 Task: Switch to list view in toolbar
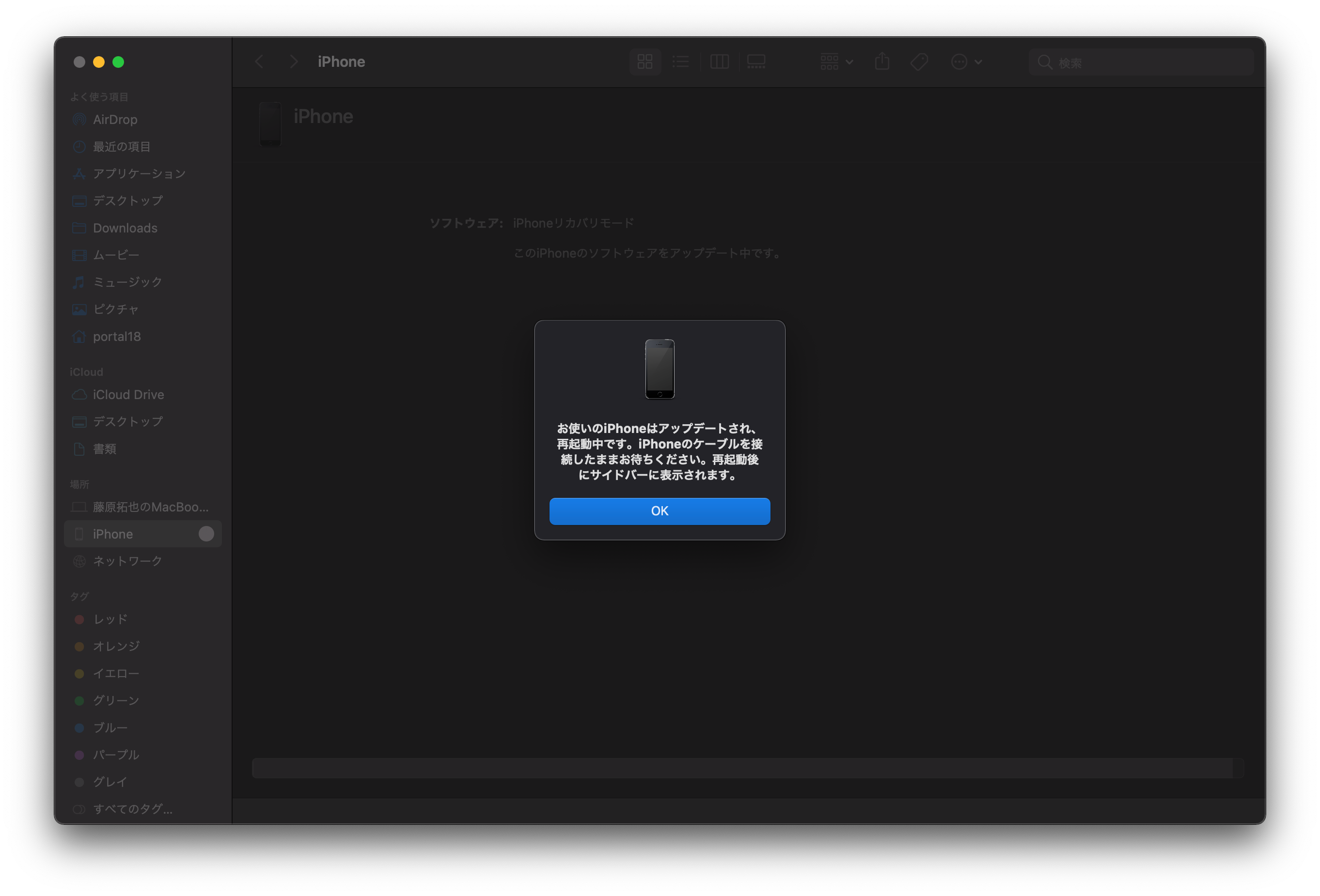tap(680, 62)
